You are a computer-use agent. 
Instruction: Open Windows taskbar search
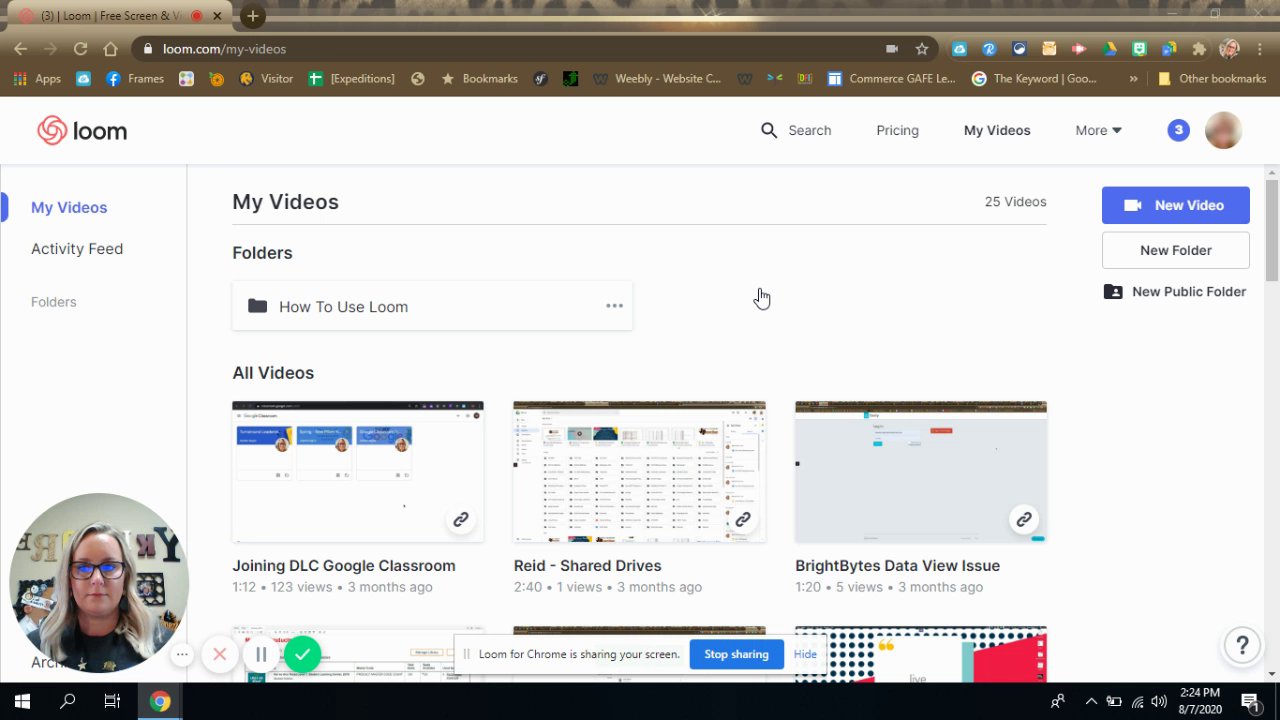tap(67, 701)
